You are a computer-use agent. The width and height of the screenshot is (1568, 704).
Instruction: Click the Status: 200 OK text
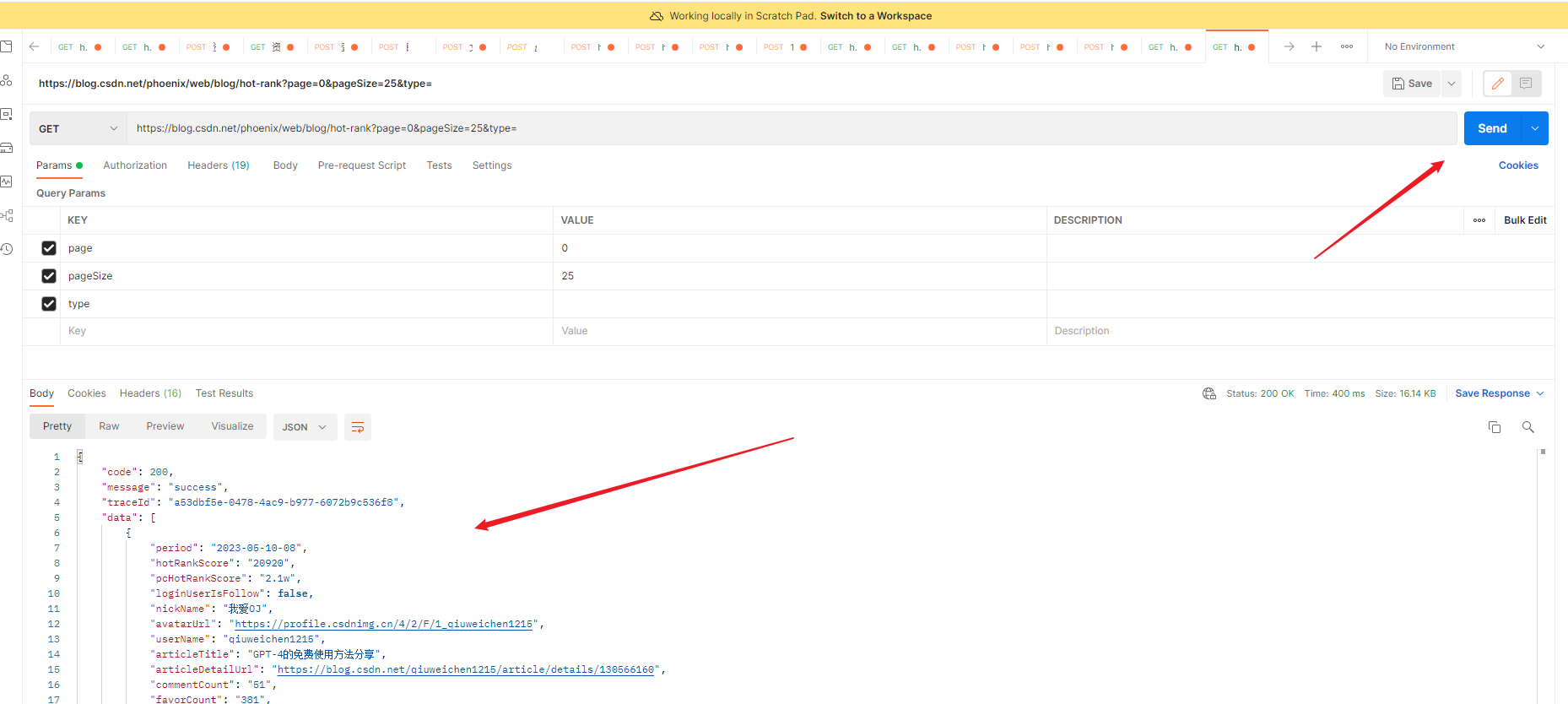(1260, 393)
